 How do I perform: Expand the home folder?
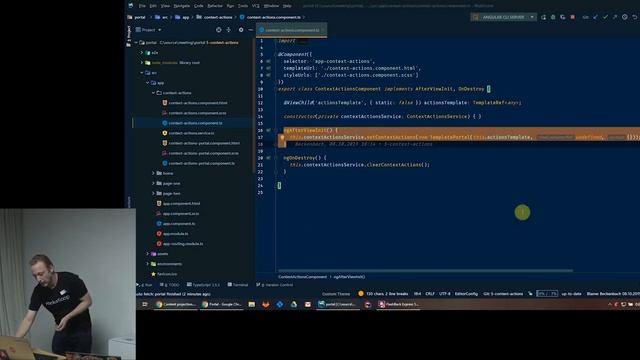click(153, 173)
